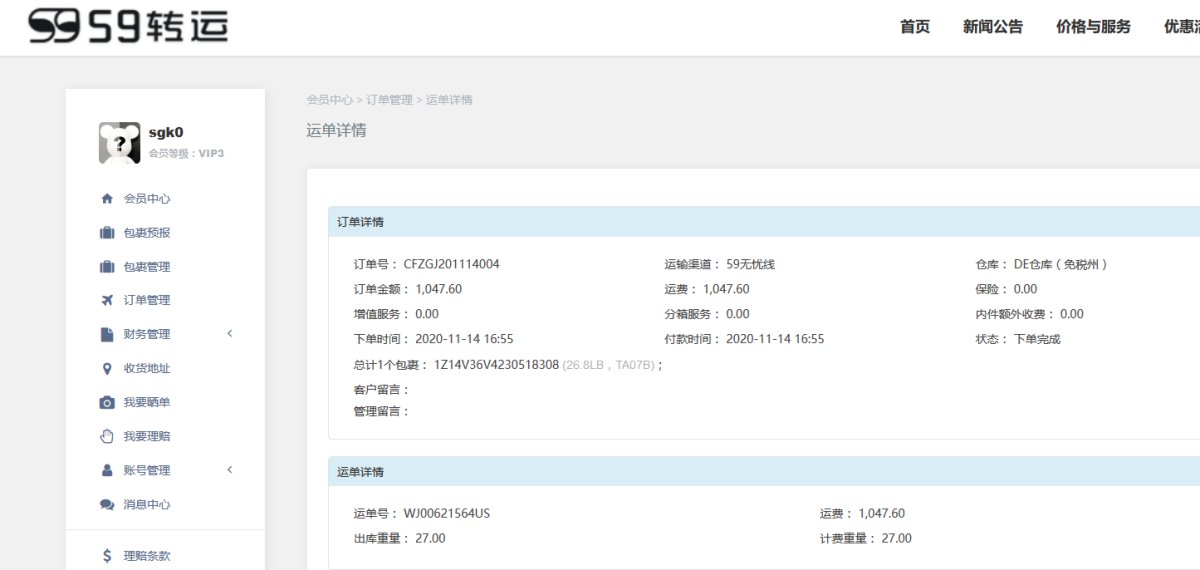Click 财务管理 in the sidebar
The image size is (1200, 570).
(x=147, y=334)
